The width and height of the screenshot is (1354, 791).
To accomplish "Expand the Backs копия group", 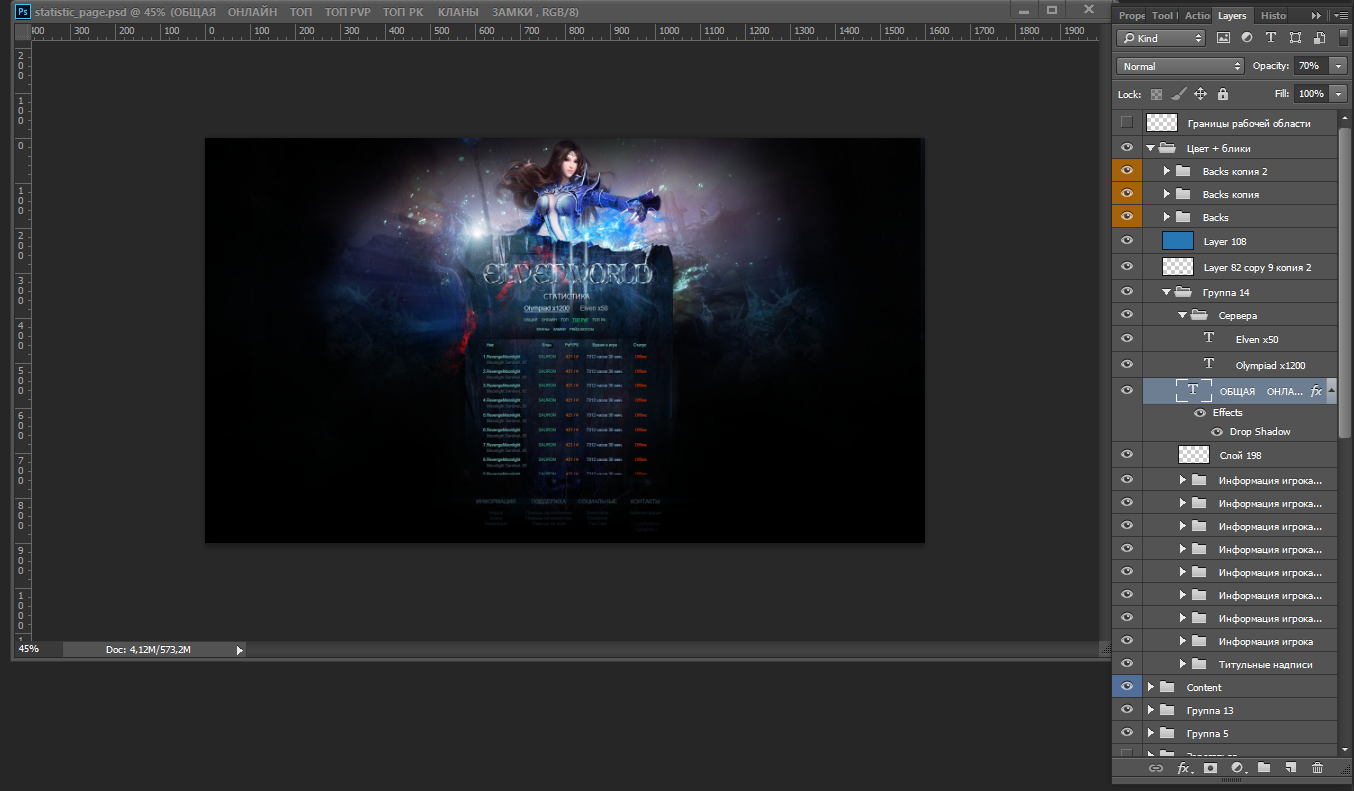I will pos(1167,194).
